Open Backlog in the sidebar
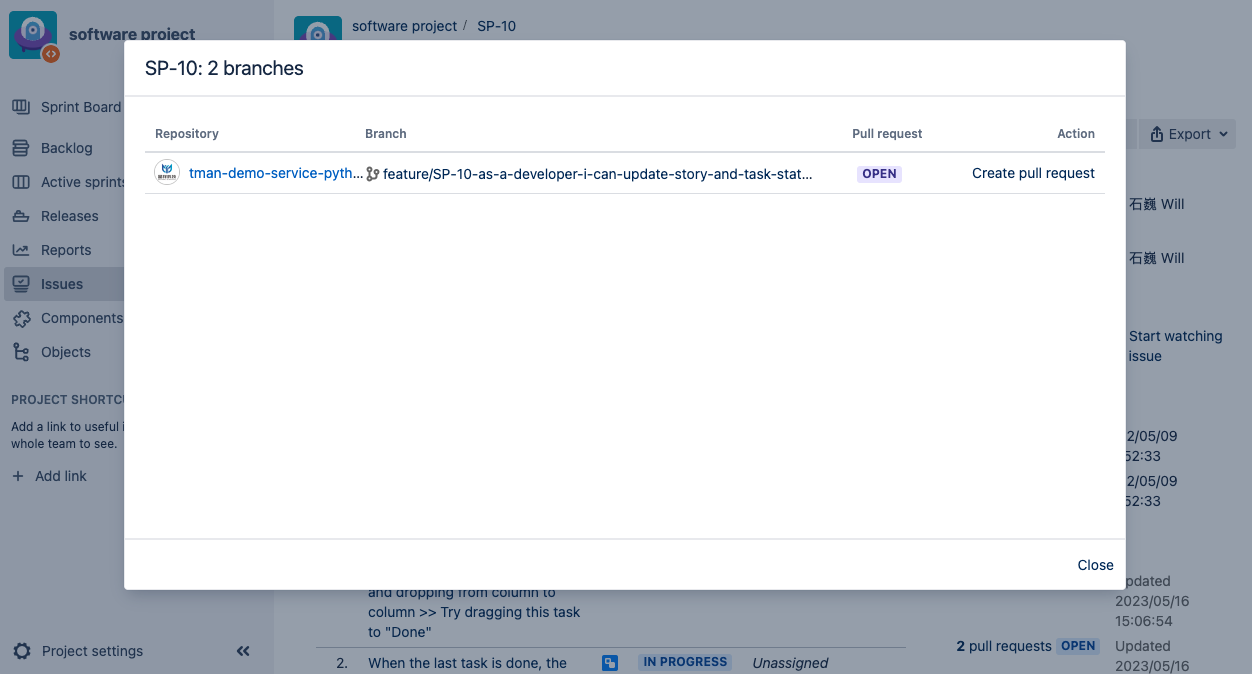This screenshot has width=1252, height=674. [66, 148]
